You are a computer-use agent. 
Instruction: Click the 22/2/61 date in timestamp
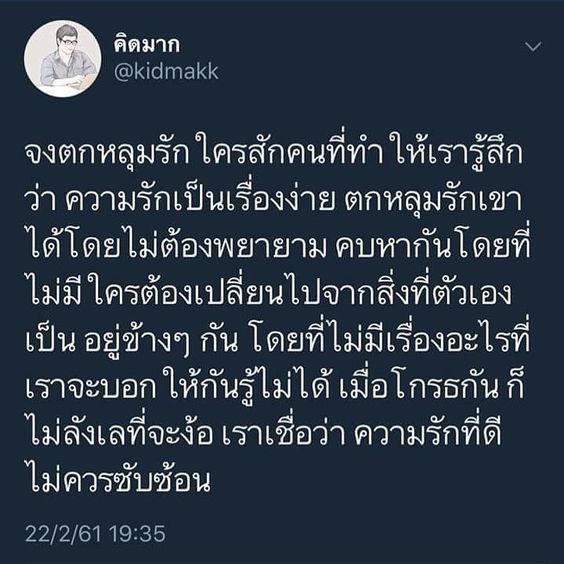click(x=63, y=533)
